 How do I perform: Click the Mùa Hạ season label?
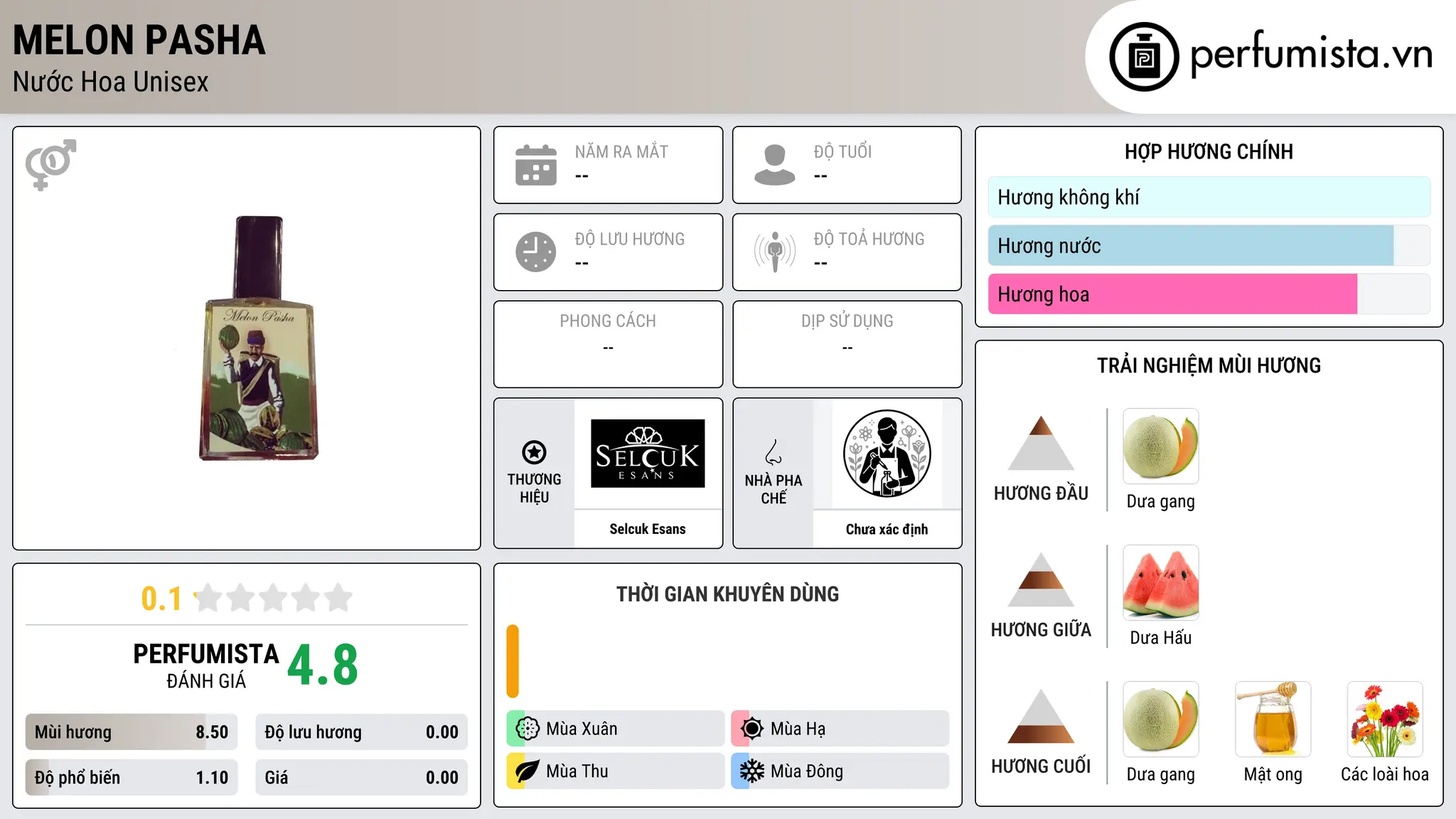click(798, 729)
